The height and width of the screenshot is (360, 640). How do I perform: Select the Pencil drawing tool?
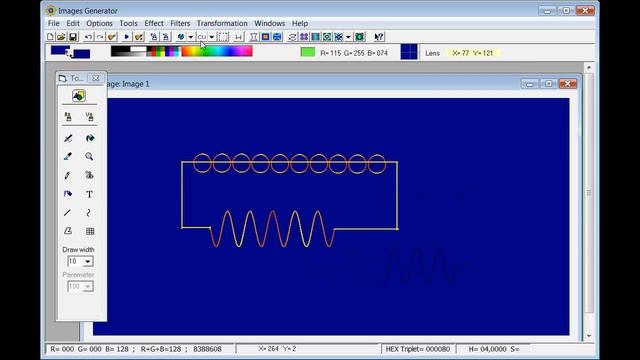[x=68, y=176]
